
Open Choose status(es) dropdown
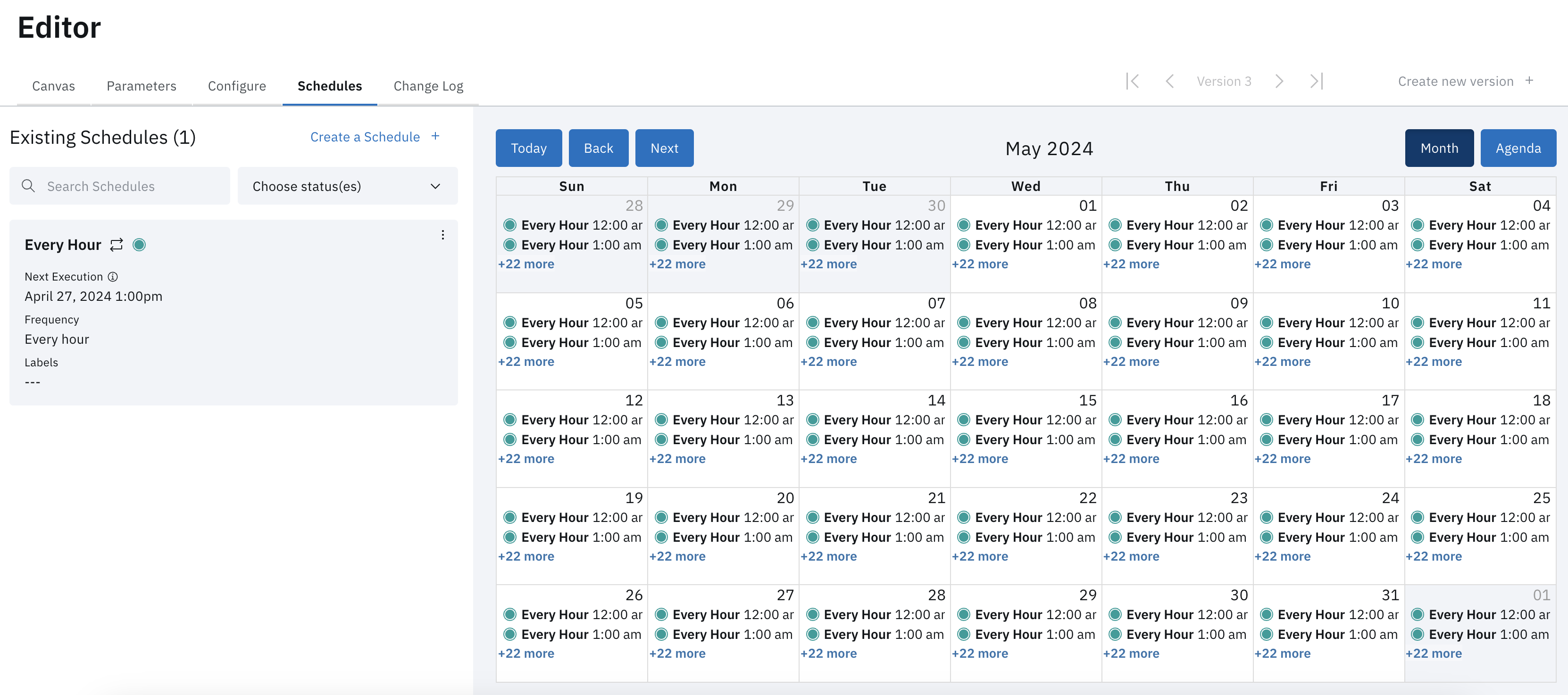tap(347, 186)
